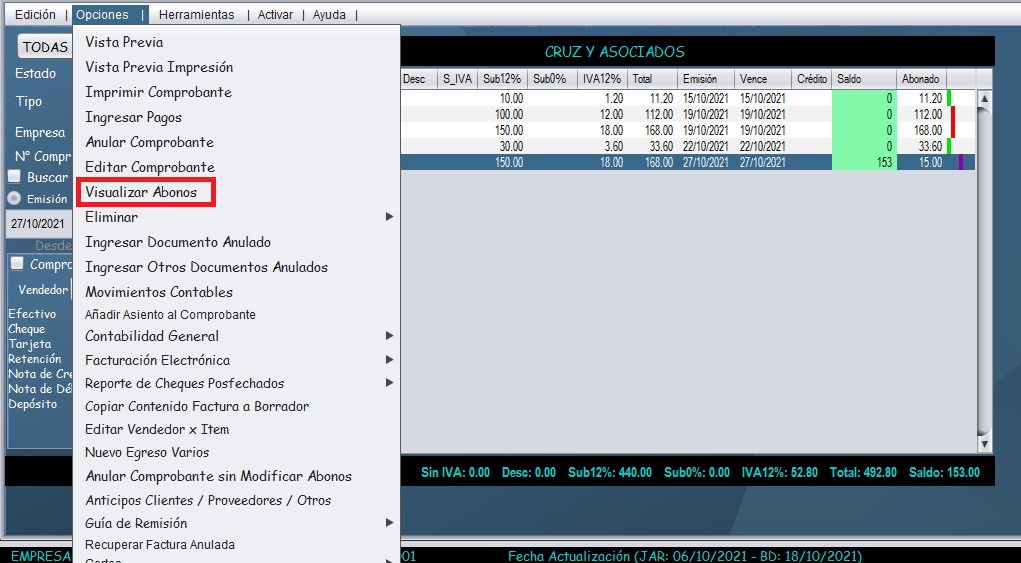Toggle the Buscar checkbox
Screen dimensions: 1021x563
(x=15, y=177)
